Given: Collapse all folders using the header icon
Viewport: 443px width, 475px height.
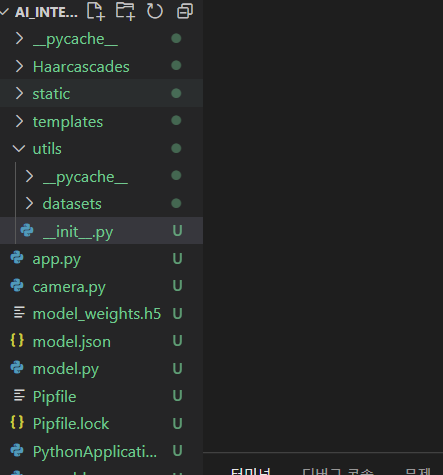Looking at the screenshot, I should pos(185,11).
